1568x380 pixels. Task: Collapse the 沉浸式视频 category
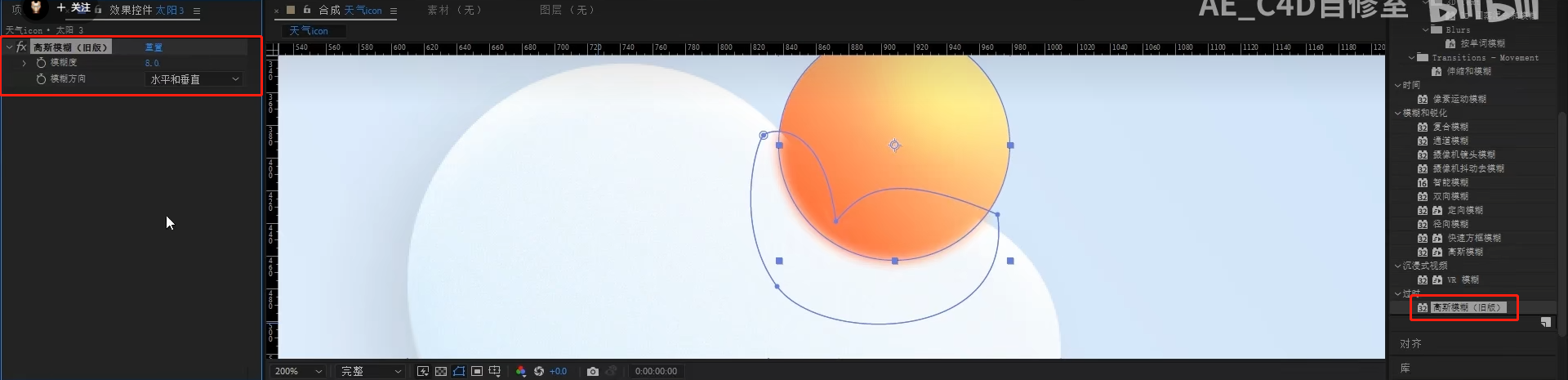(1397, 266)
